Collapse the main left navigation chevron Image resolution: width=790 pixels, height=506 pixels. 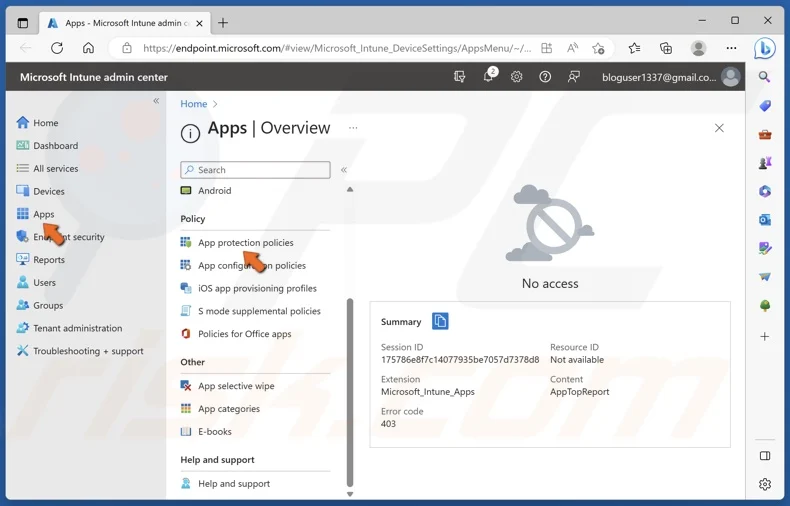pyautogui.click(x=156, y=101)
